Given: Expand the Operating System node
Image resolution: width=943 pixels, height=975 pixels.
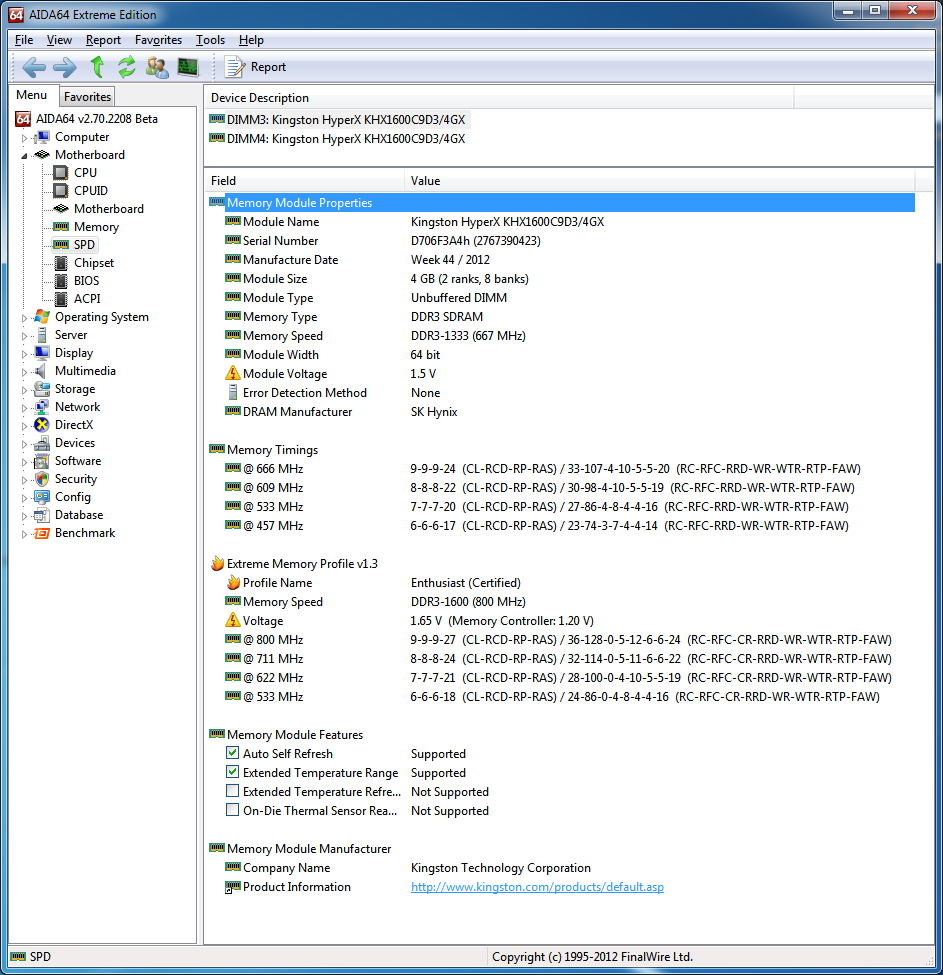Looking at the screenshot, I should [24, 318].
